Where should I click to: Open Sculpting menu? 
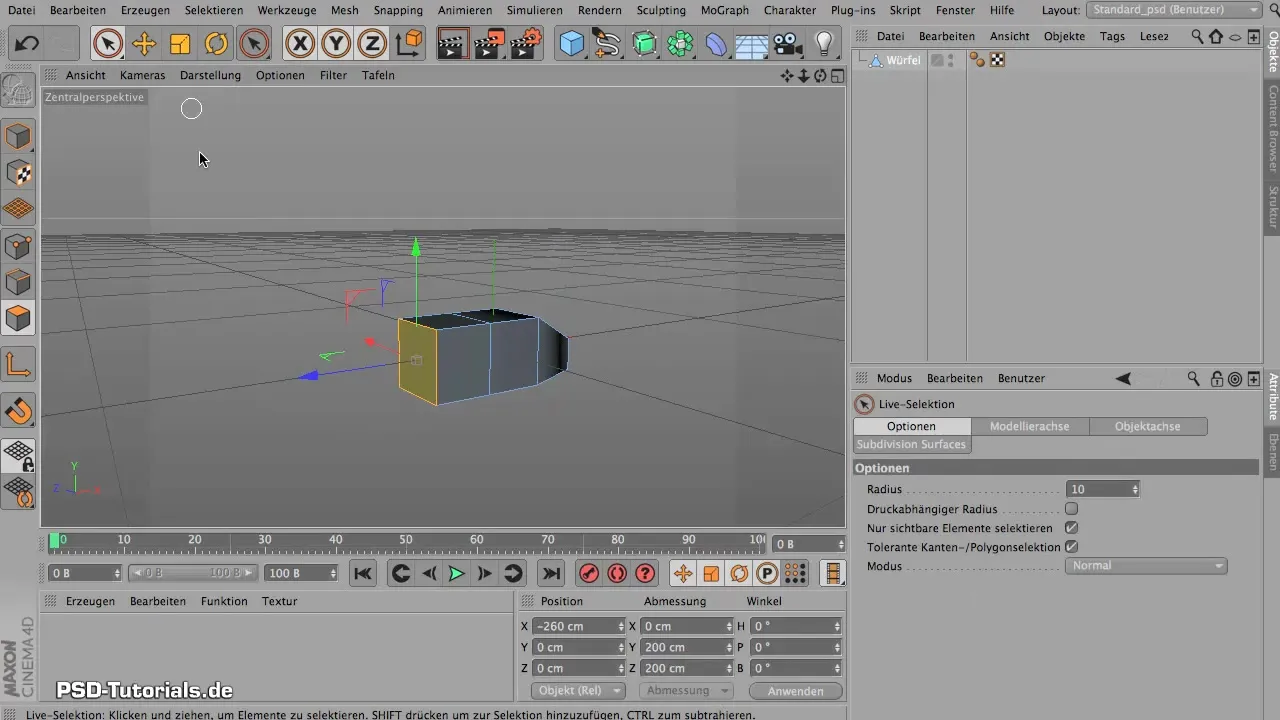(661, 10)
